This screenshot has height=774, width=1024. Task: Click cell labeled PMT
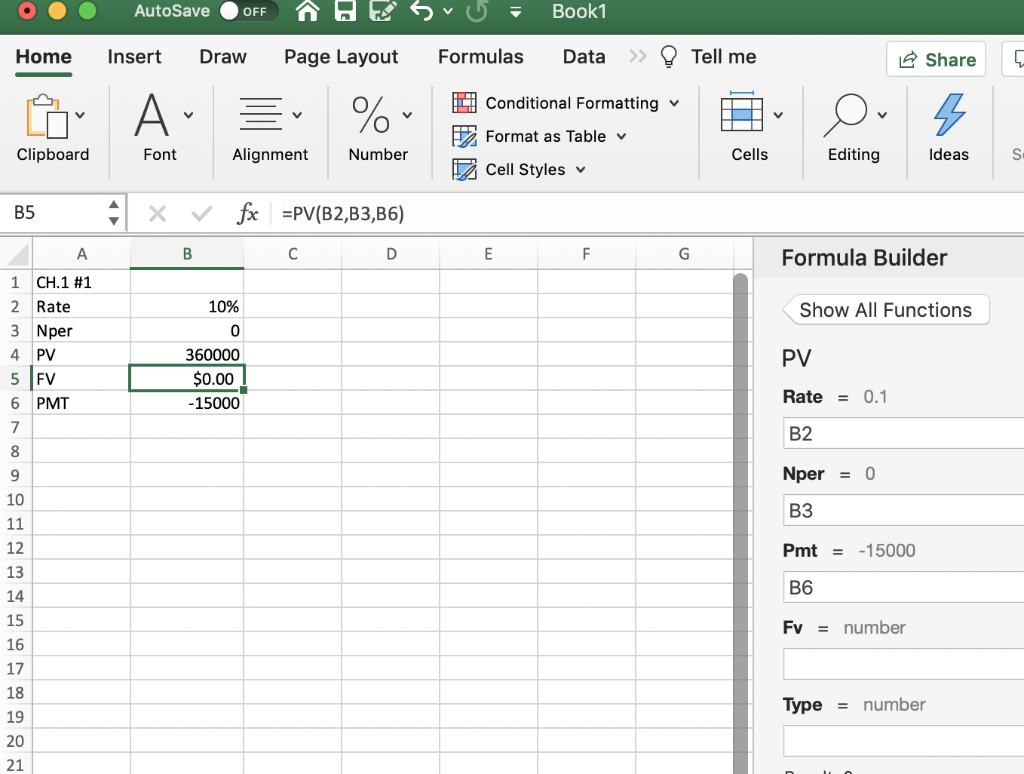pyautogui.click(x=81, y=403)
